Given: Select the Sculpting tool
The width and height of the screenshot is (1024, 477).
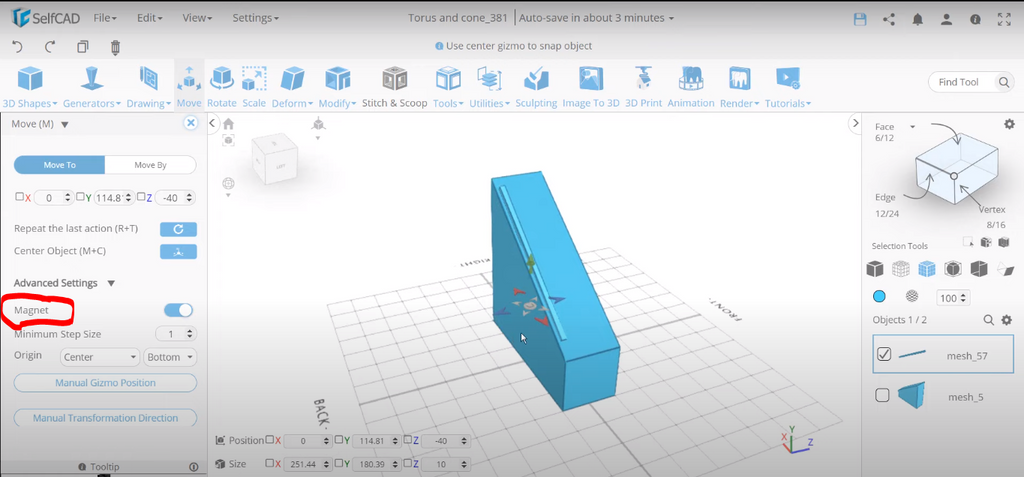Looking at the screenshot, I should click(536, 87).
